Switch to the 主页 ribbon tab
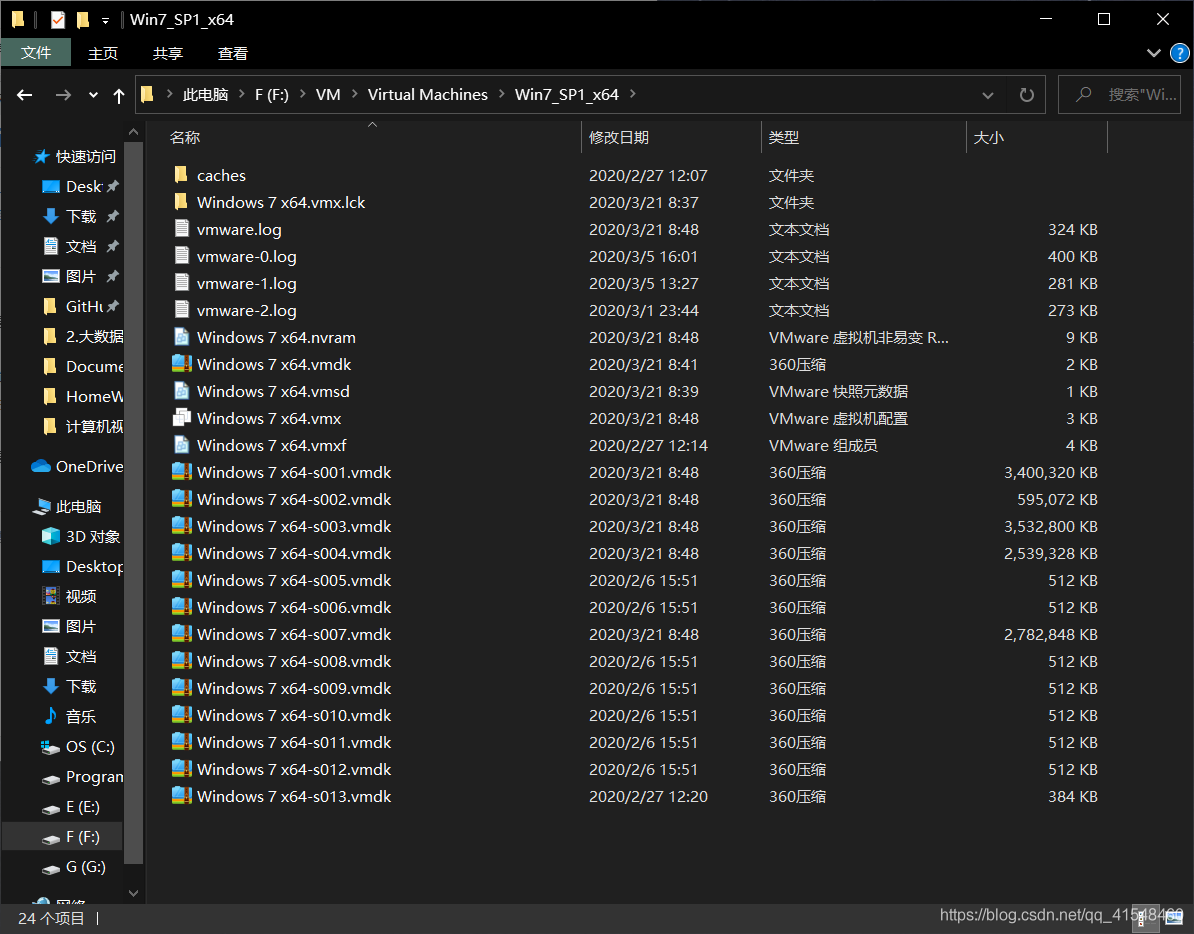 click(103, 53)
